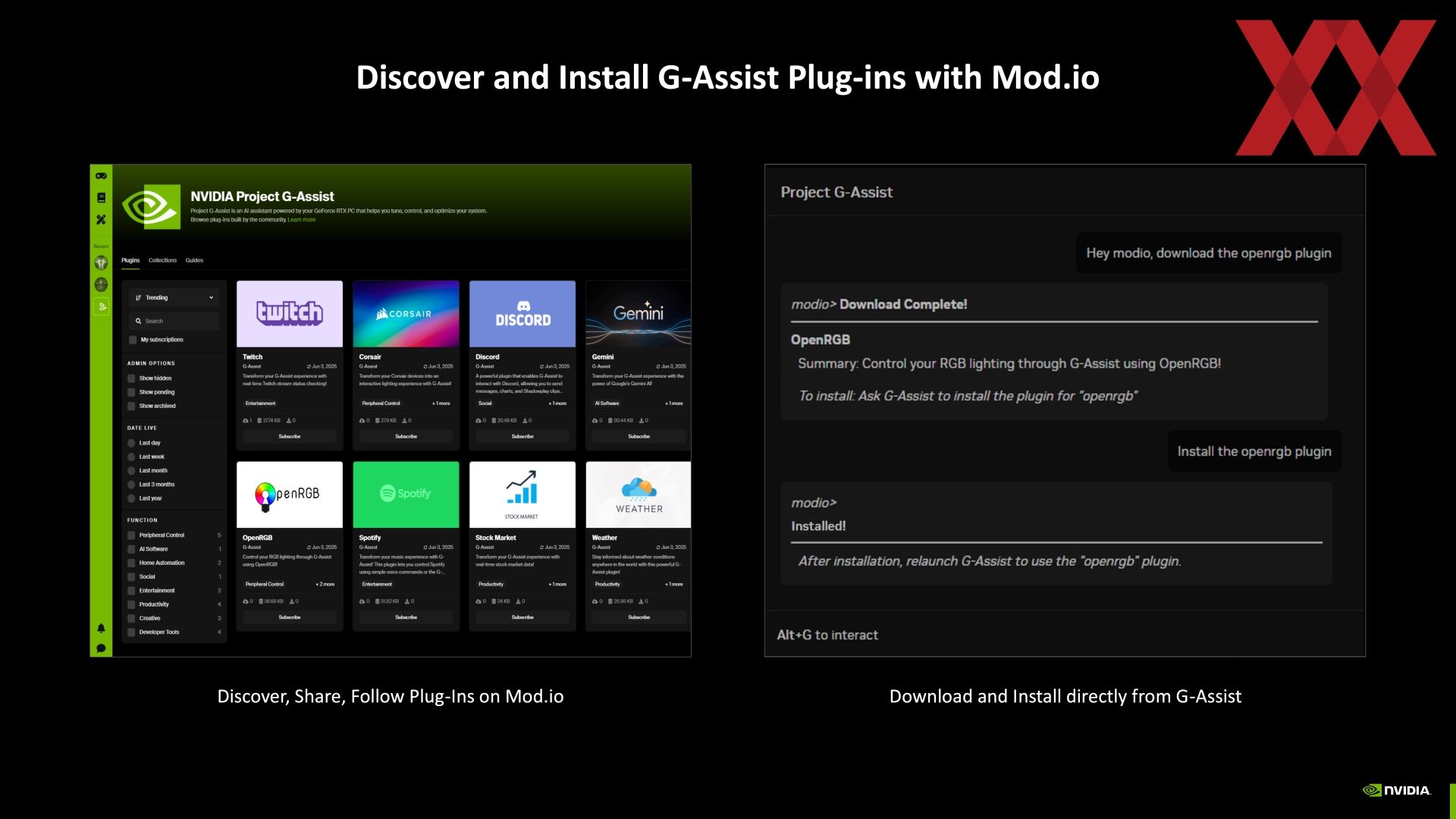
Task: Switch to the Guides tab
Action: point(194,260)
